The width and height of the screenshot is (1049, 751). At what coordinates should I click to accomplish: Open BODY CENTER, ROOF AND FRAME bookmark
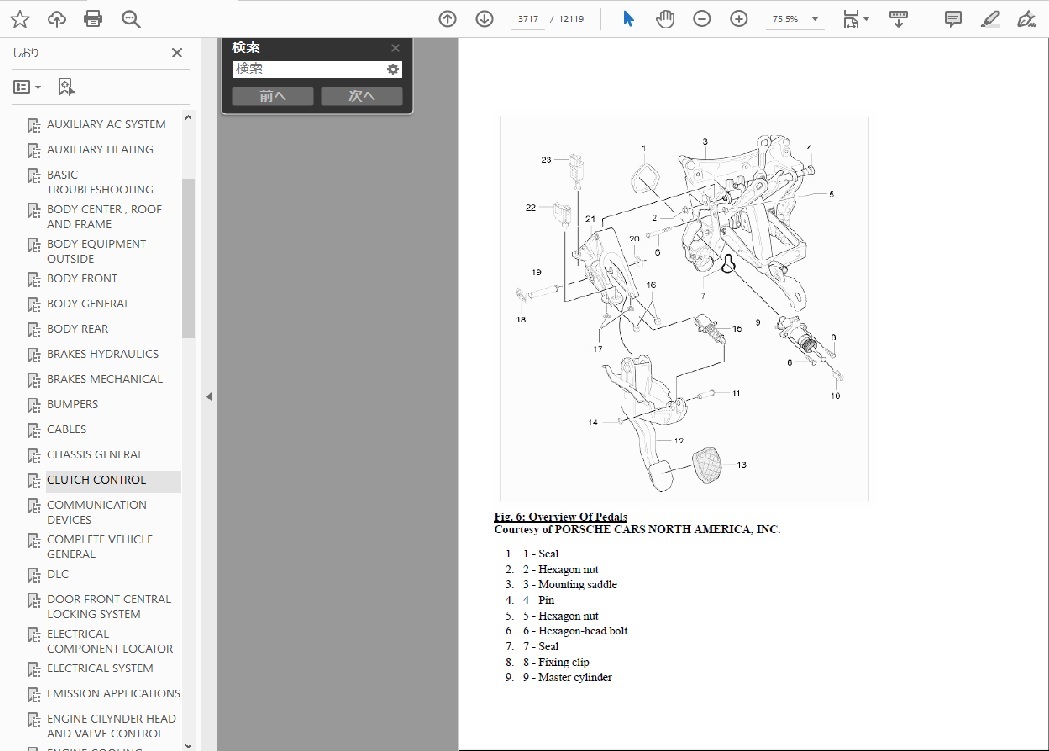point(104,216)
